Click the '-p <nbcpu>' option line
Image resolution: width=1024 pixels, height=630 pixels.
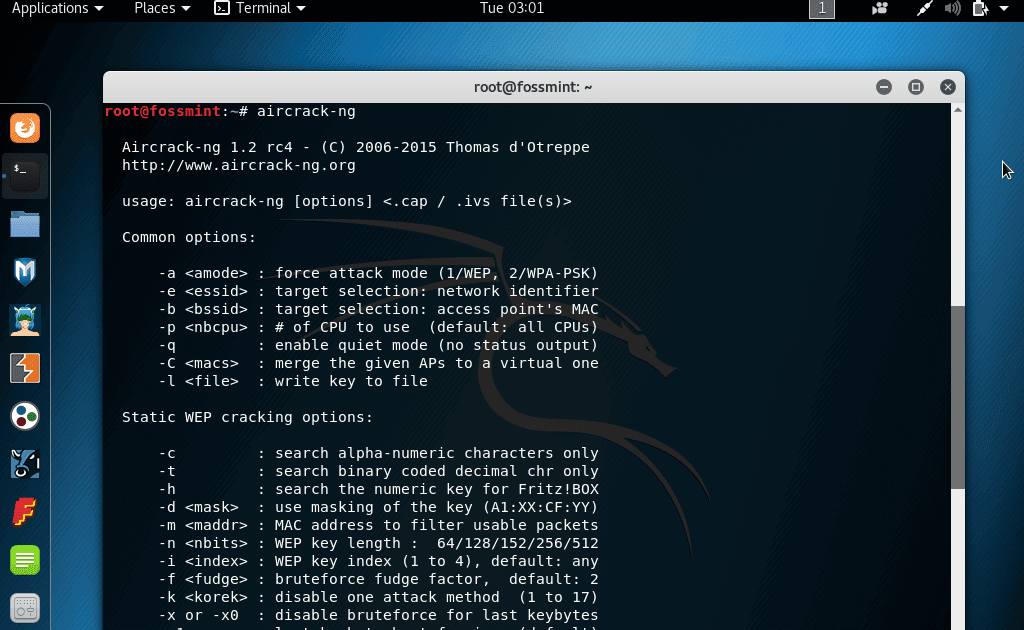click(378, 327)
